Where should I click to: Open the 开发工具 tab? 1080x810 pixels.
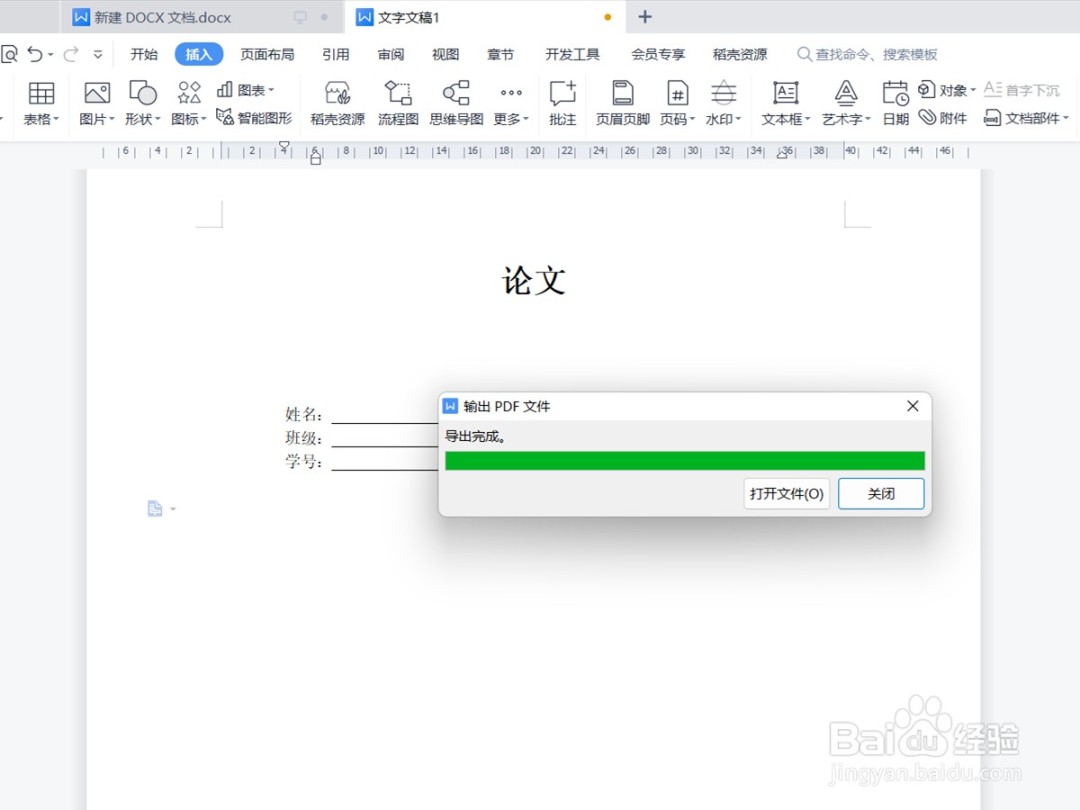(572, 54)
